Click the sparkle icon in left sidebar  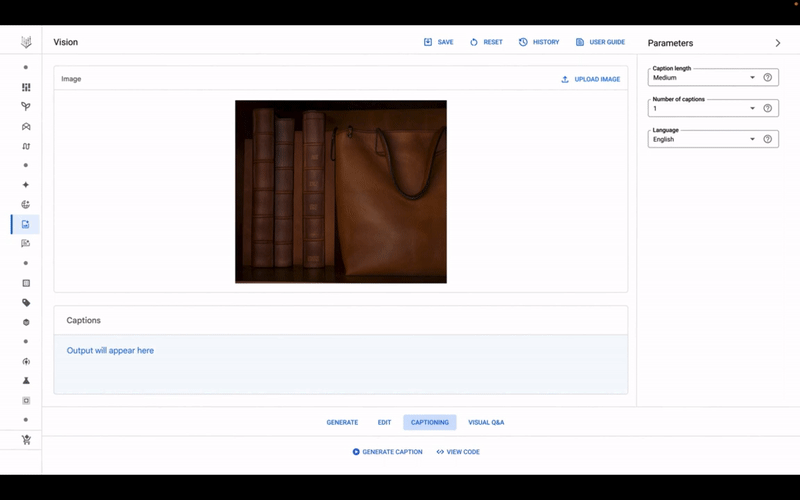26,185
